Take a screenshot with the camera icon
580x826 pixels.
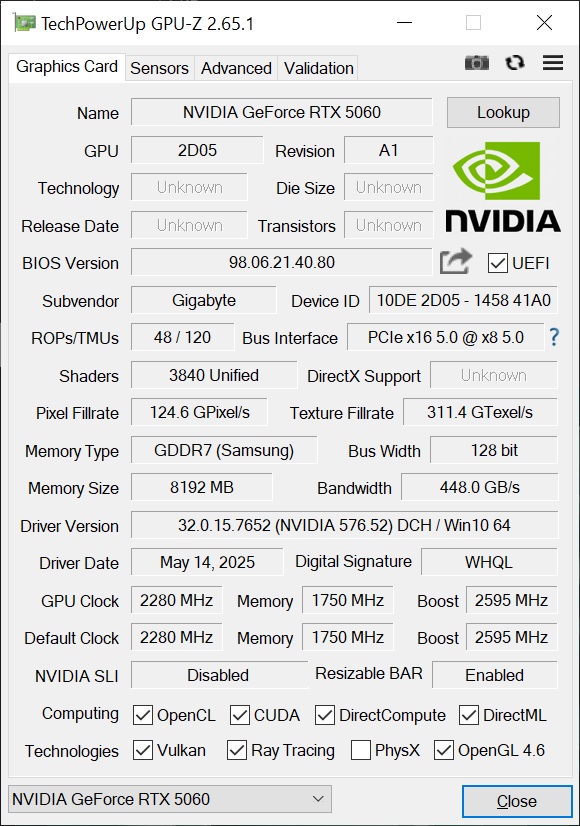(x=476, y=63)
